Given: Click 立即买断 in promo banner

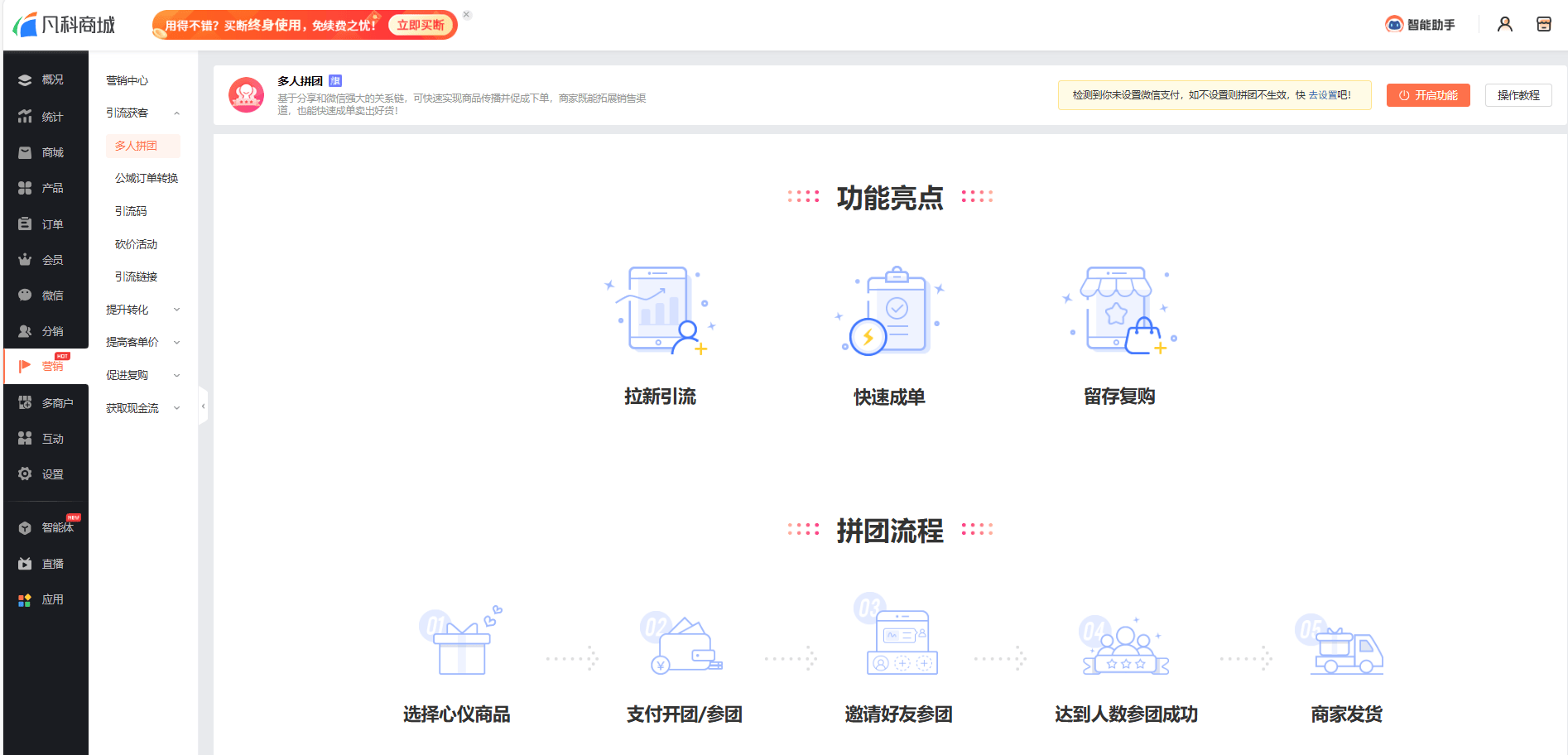Looking at the screenshot, I should pos(421,26).
